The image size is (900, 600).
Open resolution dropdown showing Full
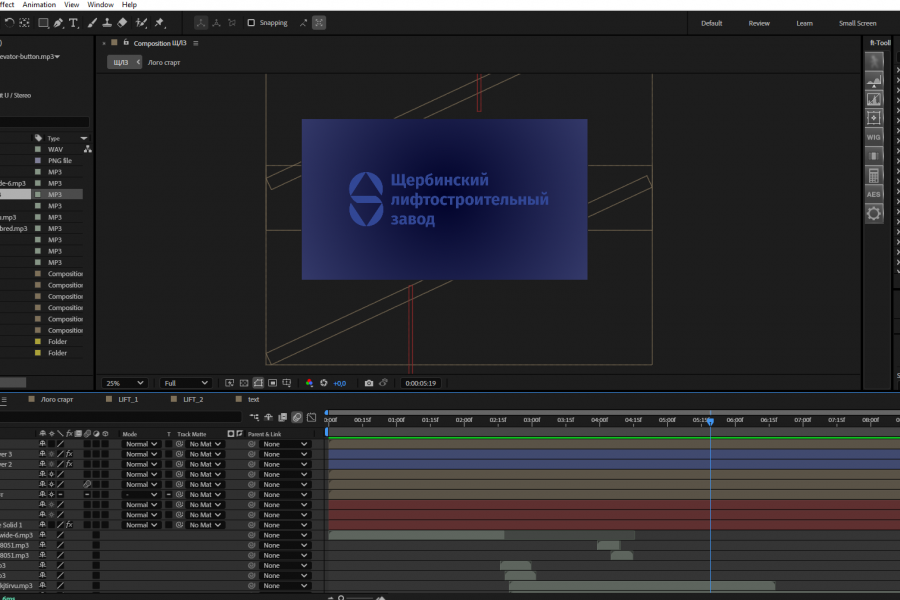(x=185, y=383)
